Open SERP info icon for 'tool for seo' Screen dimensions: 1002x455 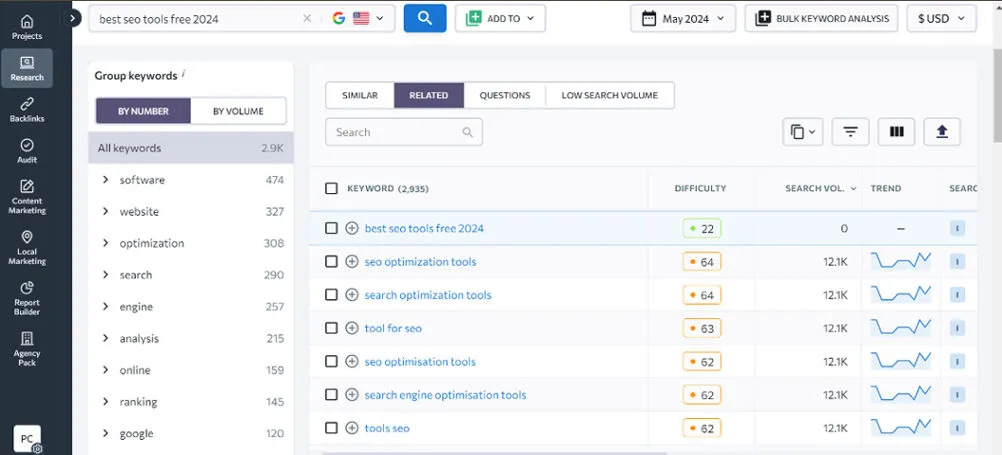957,328
